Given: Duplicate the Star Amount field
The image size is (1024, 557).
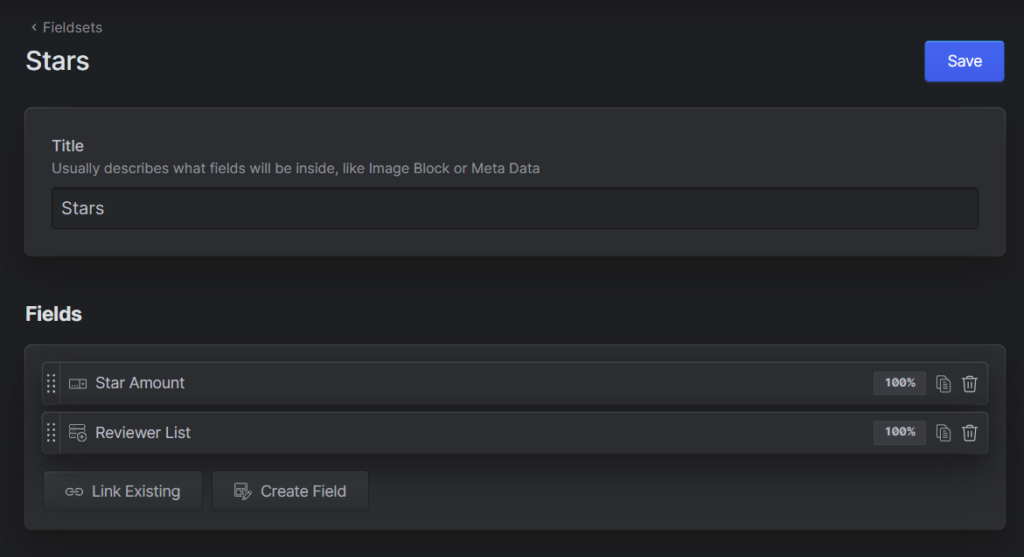Looking at the screenshot, I should [943, 383].
